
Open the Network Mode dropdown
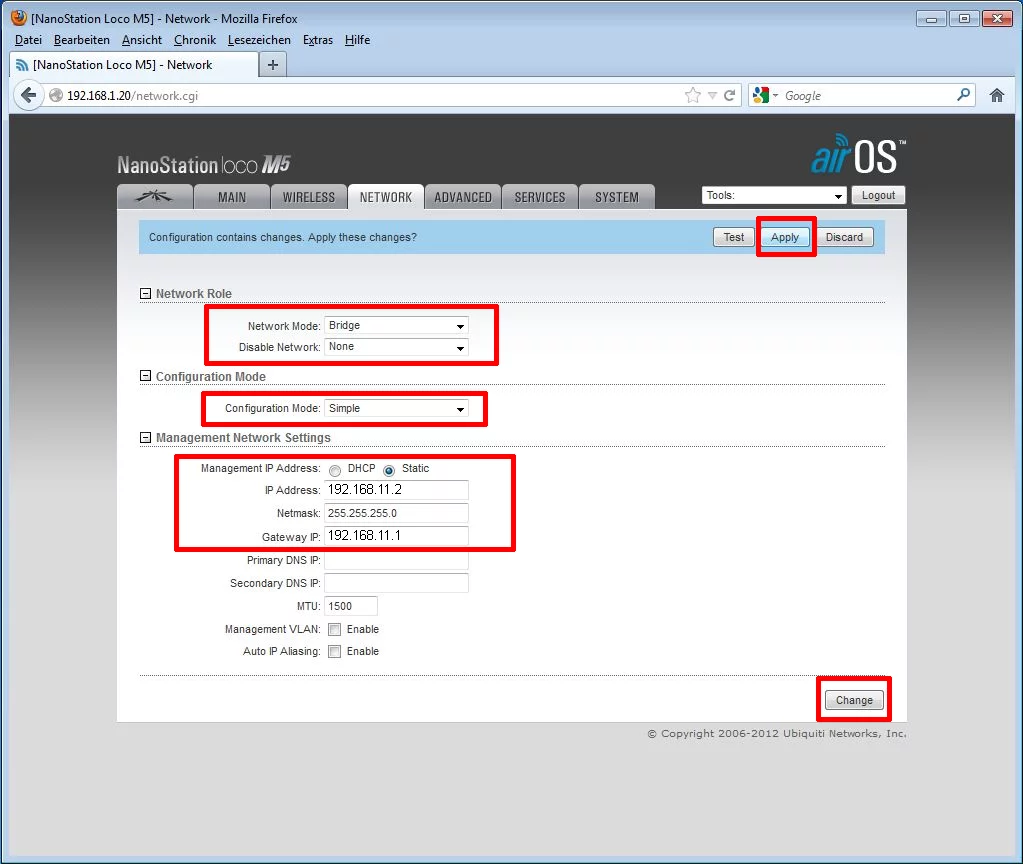(396, 326)
